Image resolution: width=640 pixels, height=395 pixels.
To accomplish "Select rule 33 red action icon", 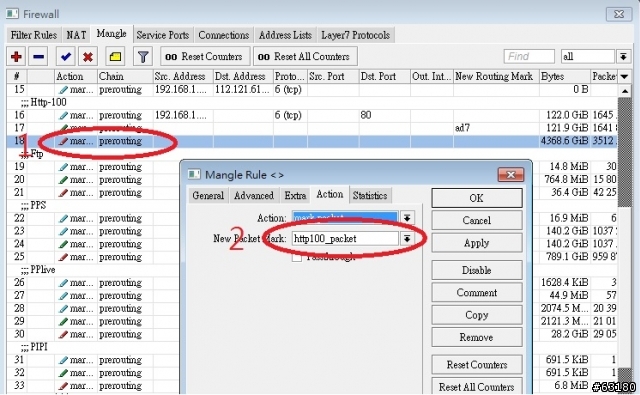I will click(63, 386).
